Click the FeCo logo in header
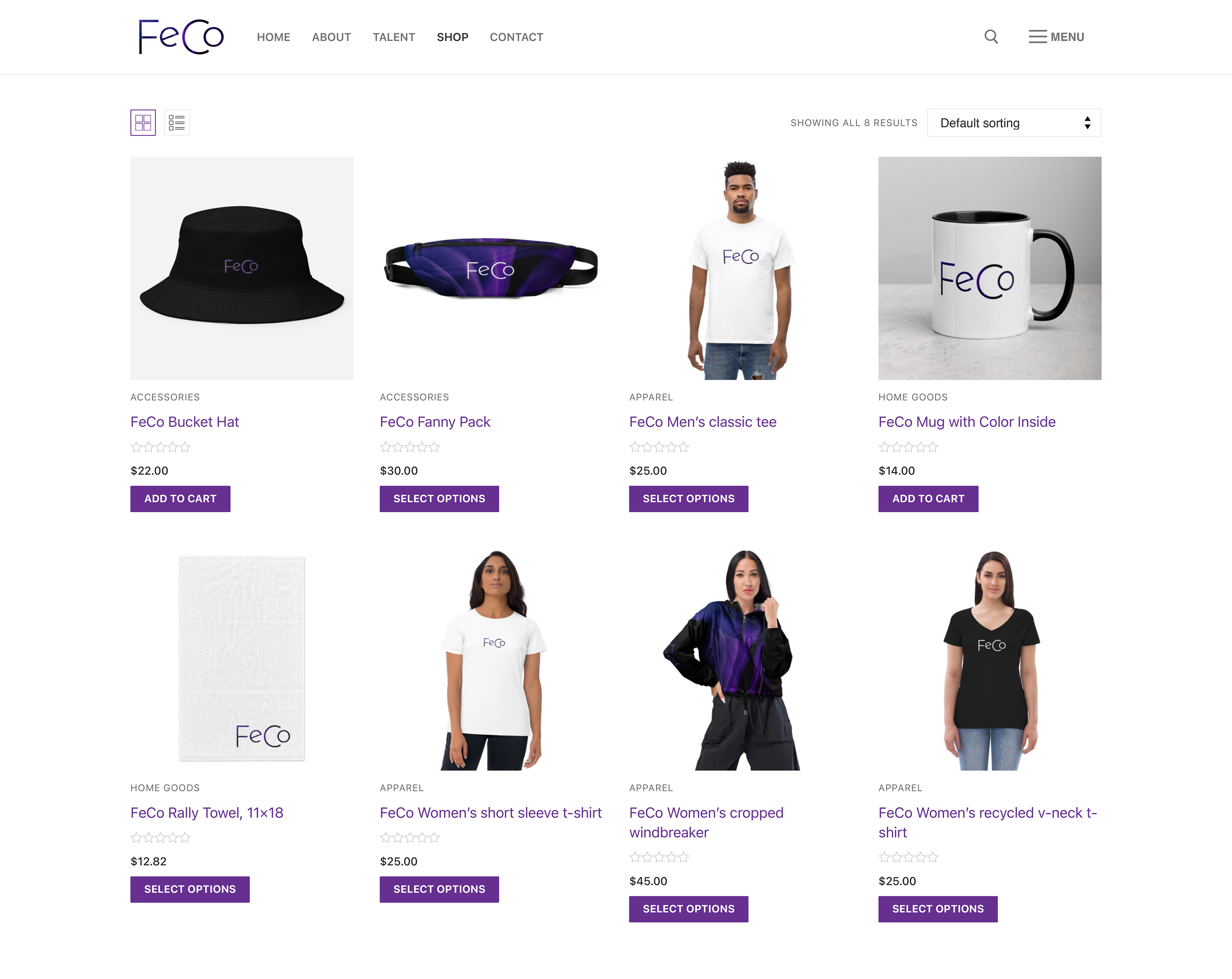1232x979 pixels. (181, 37)
